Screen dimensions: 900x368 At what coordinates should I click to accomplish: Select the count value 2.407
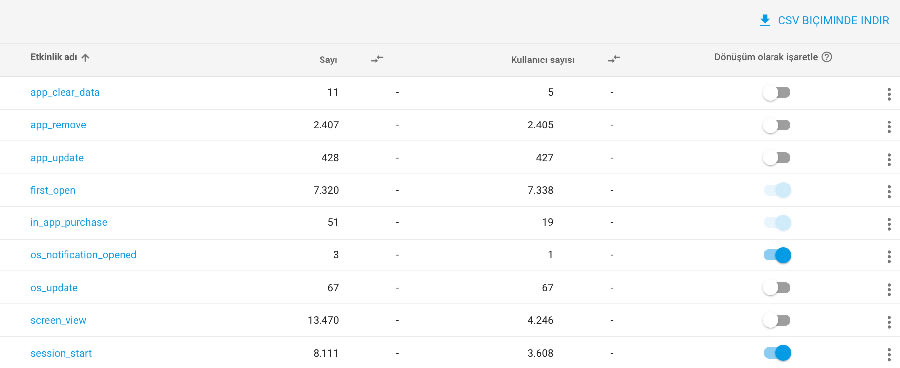click(326, 125)
